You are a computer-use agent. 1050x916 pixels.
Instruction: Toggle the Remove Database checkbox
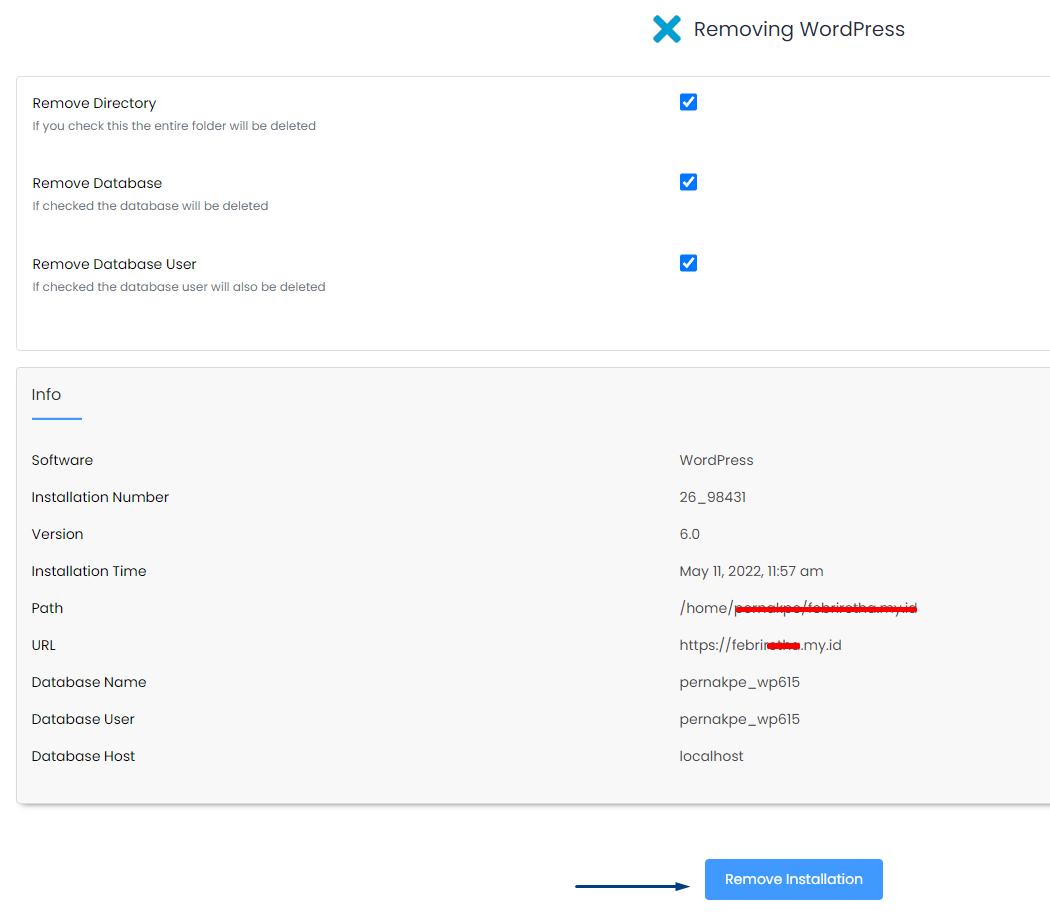tap(688, 182)
